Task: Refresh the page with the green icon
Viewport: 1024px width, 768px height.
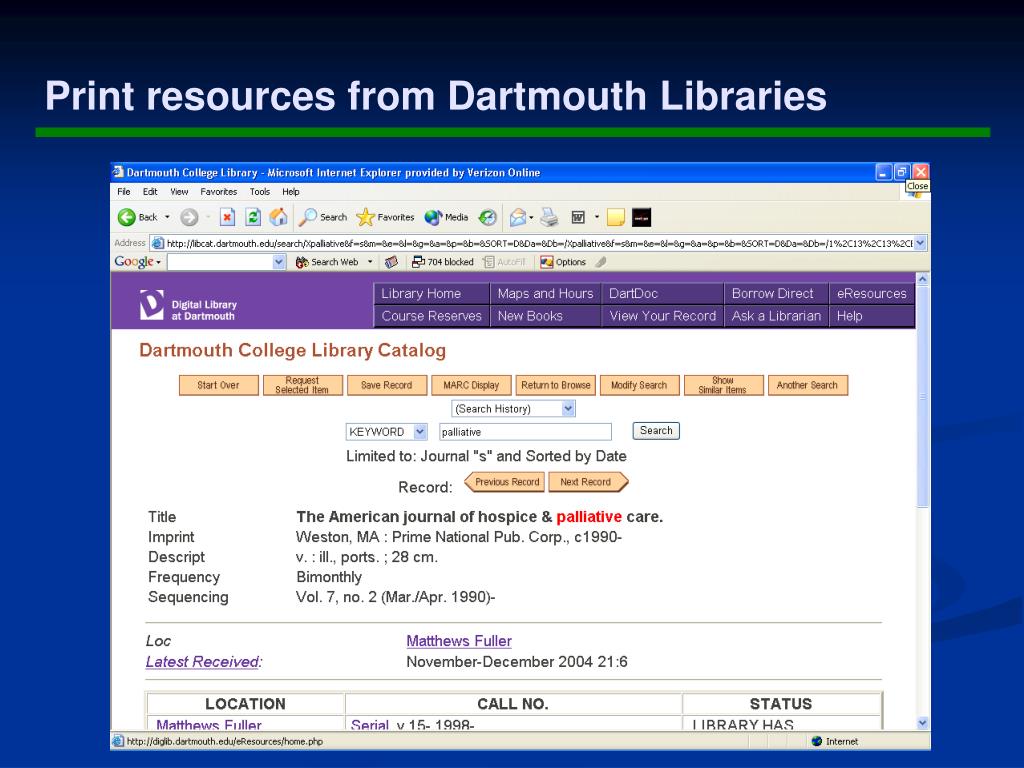Action: [253, 217]
